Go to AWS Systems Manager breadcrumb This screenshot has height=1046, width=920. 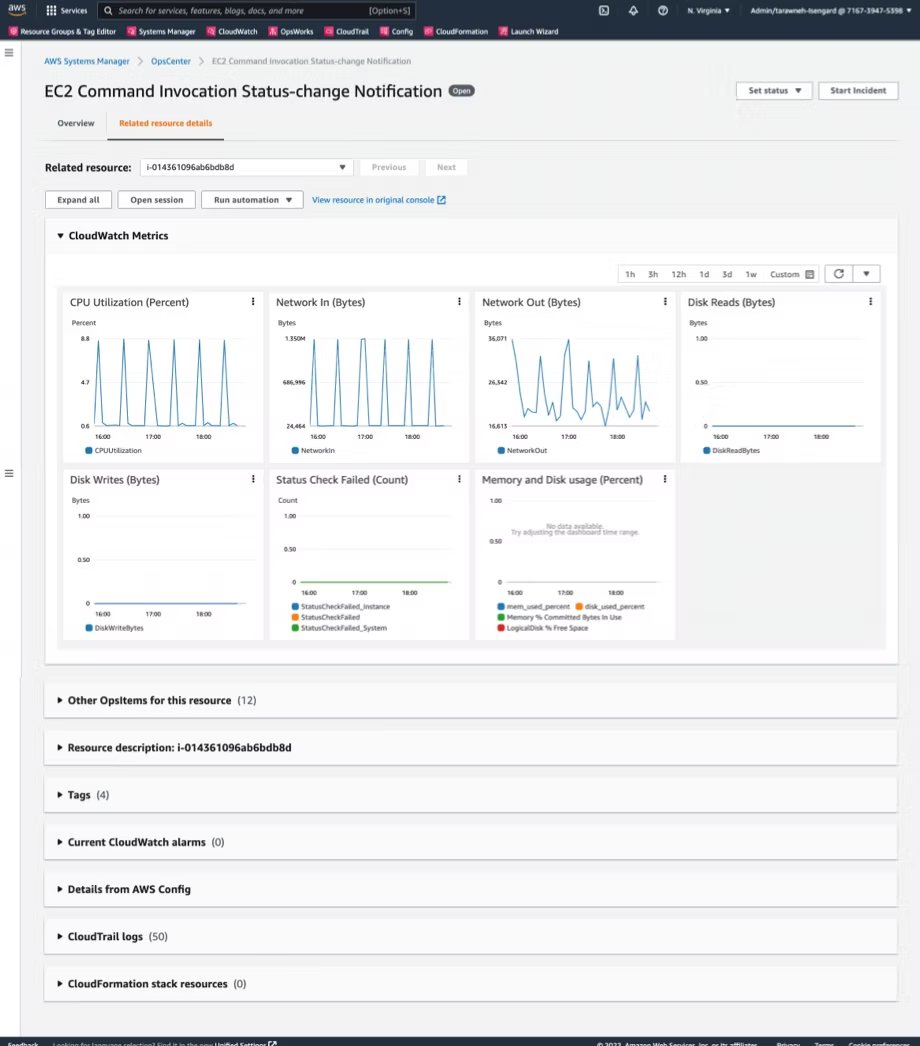[87, 61]
